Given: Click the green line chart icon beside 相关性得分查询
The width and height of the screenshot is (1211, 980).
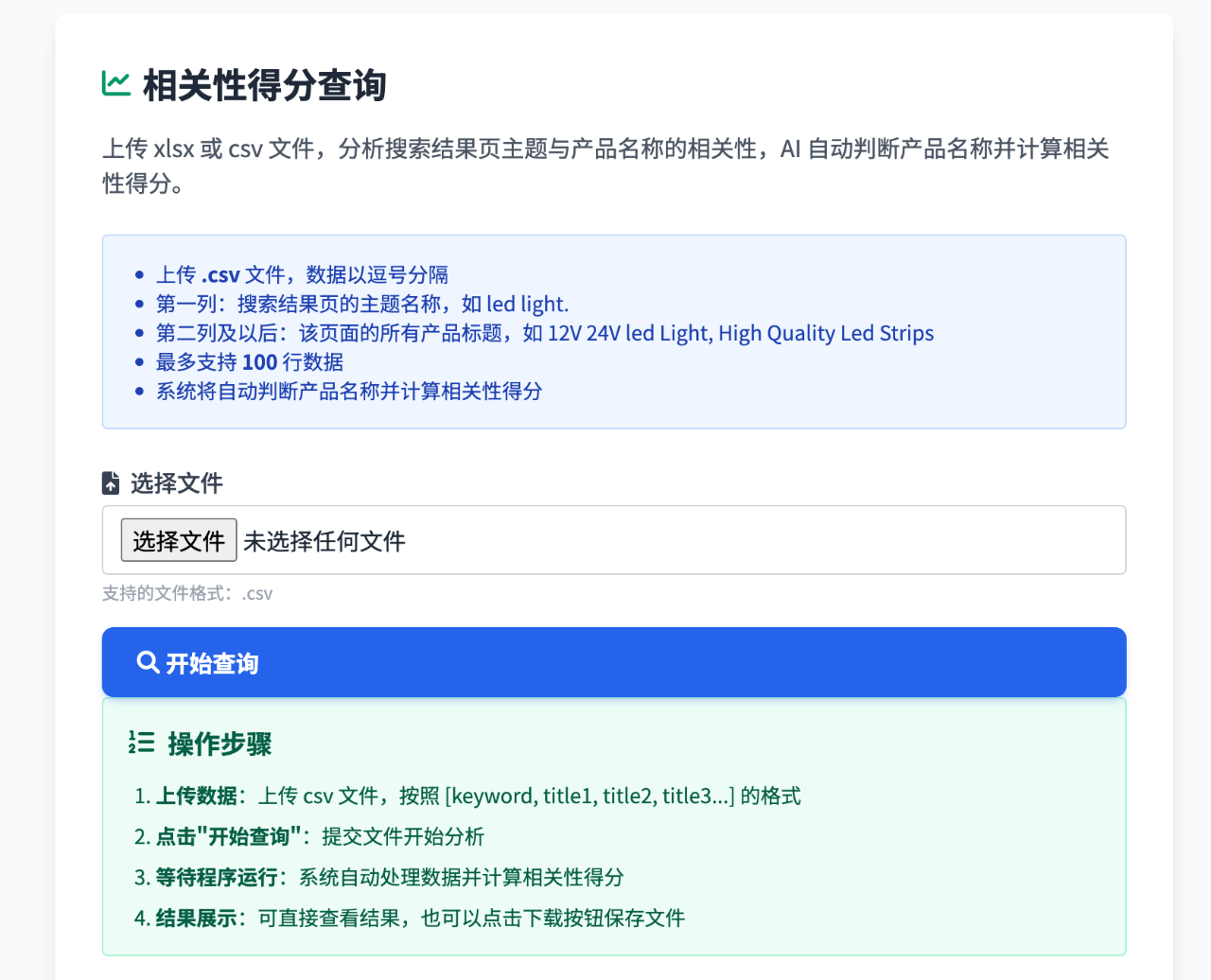Looking at the screenshot, I should click(x=114, y=83).
